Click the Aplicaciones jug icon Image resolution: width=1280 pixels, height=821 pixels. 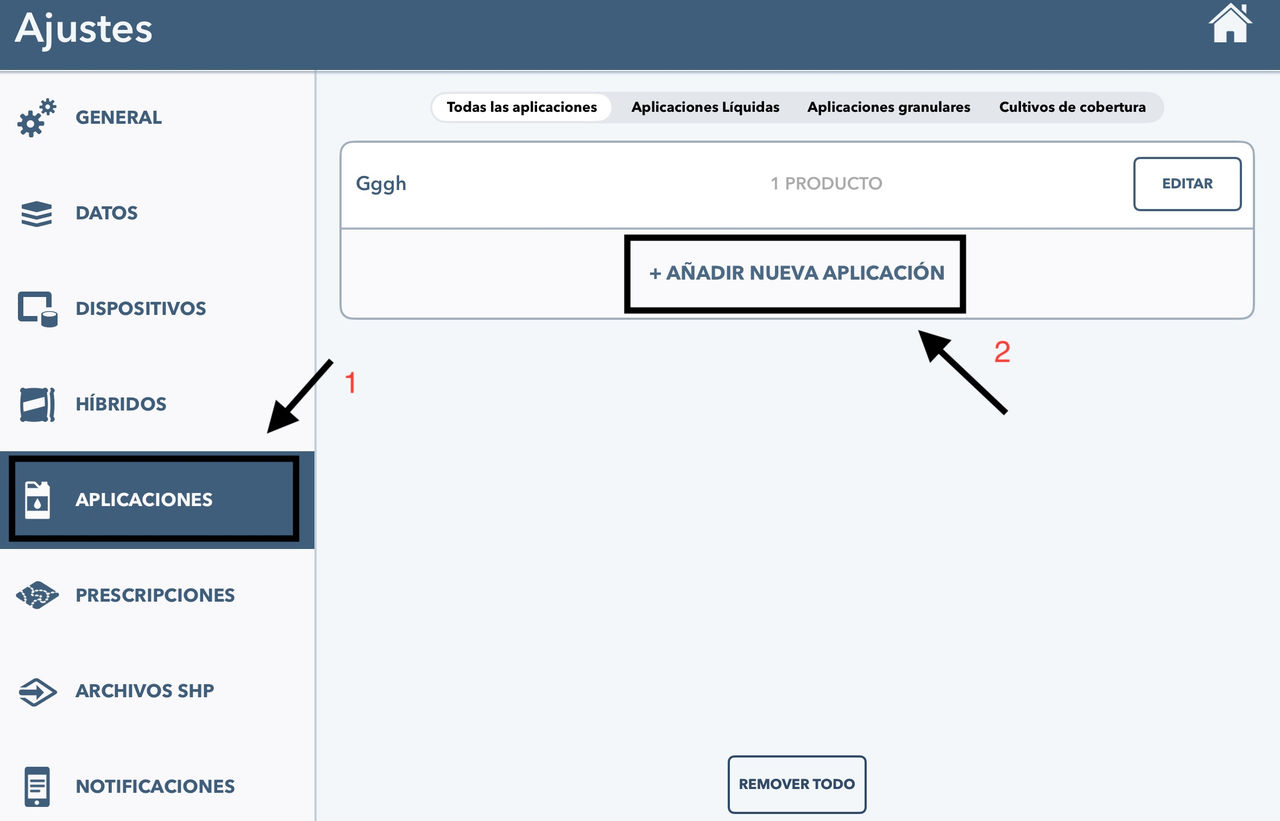37,500
